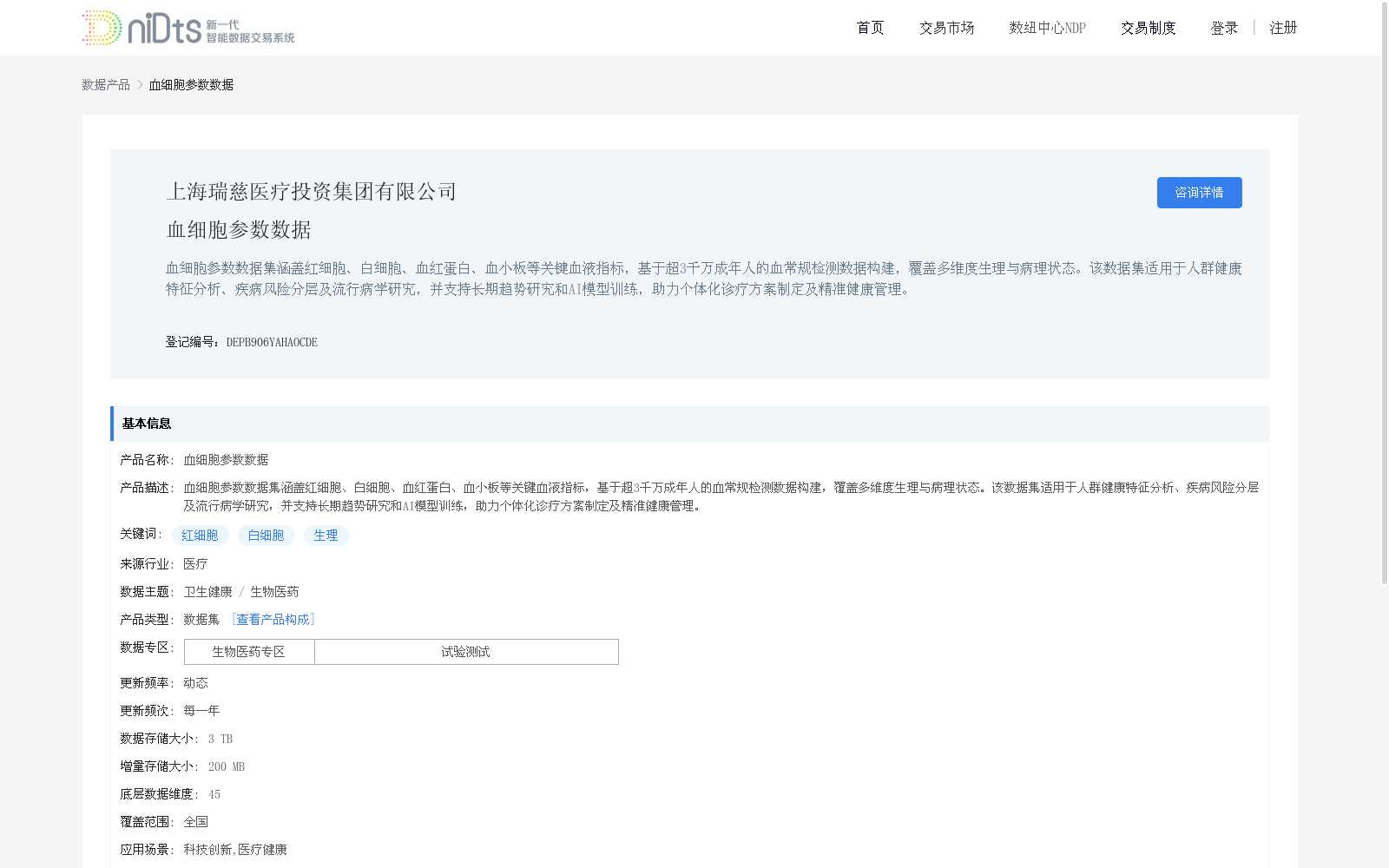Click the 3 TB storage size value
Image resolution: width=1389 pixels, height=868 pixels.
click(x=221, y=739)
